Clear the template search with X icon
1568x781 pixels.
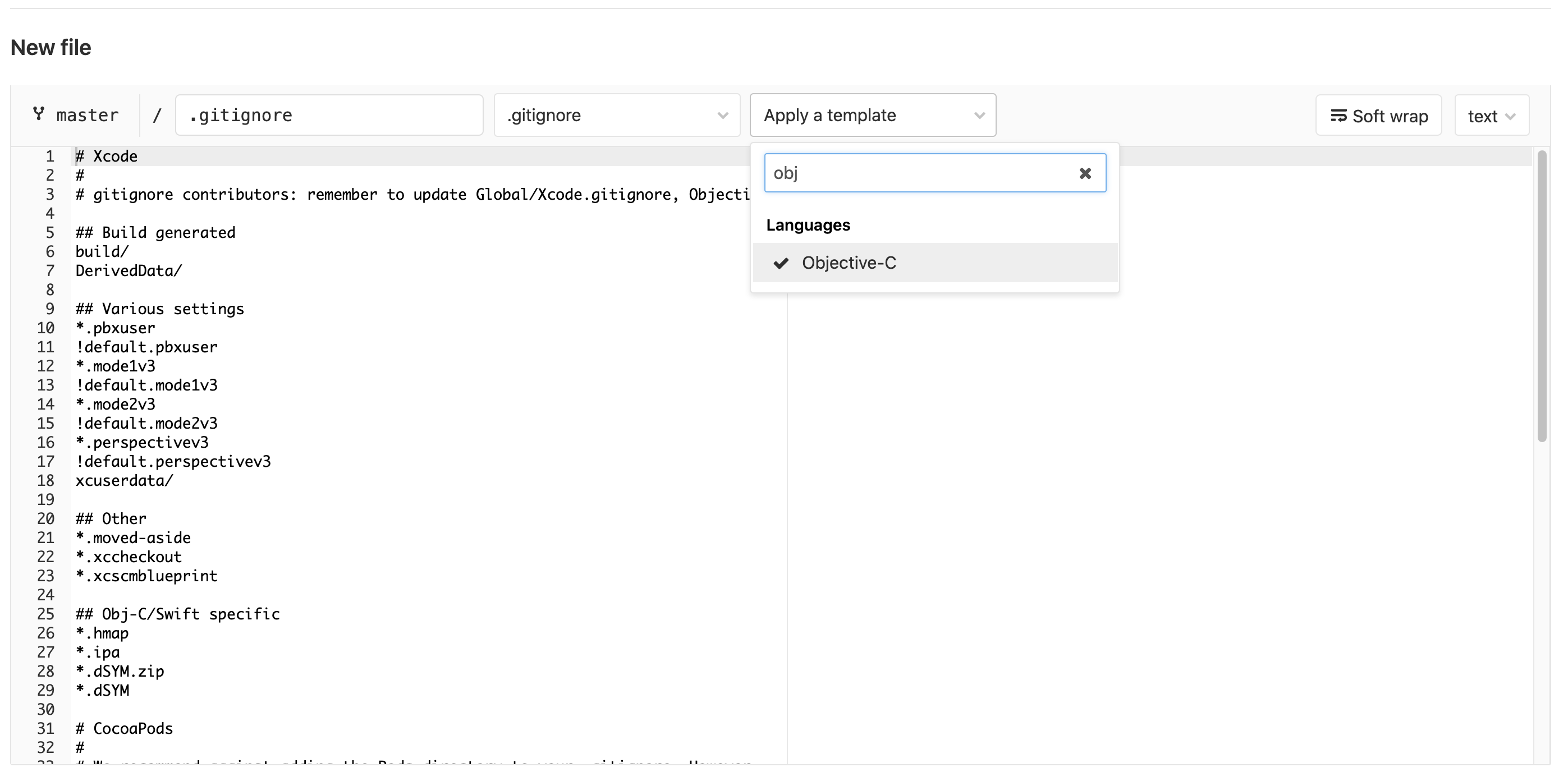coord(1085,173)
